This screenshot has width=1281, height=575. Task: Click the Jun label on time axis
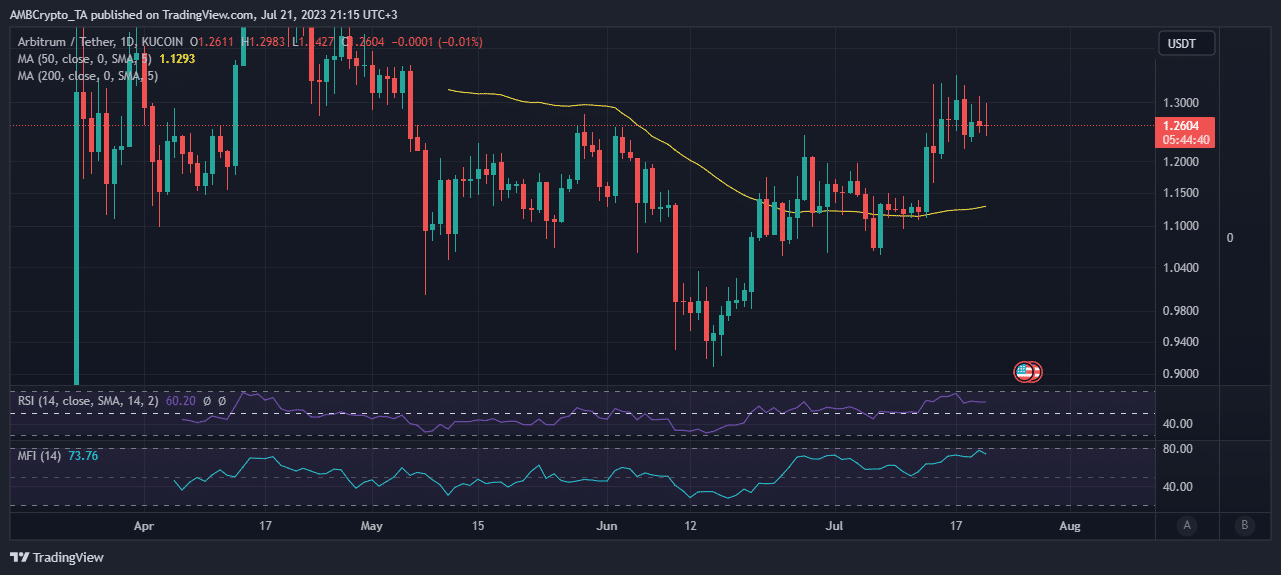(605, 525)
